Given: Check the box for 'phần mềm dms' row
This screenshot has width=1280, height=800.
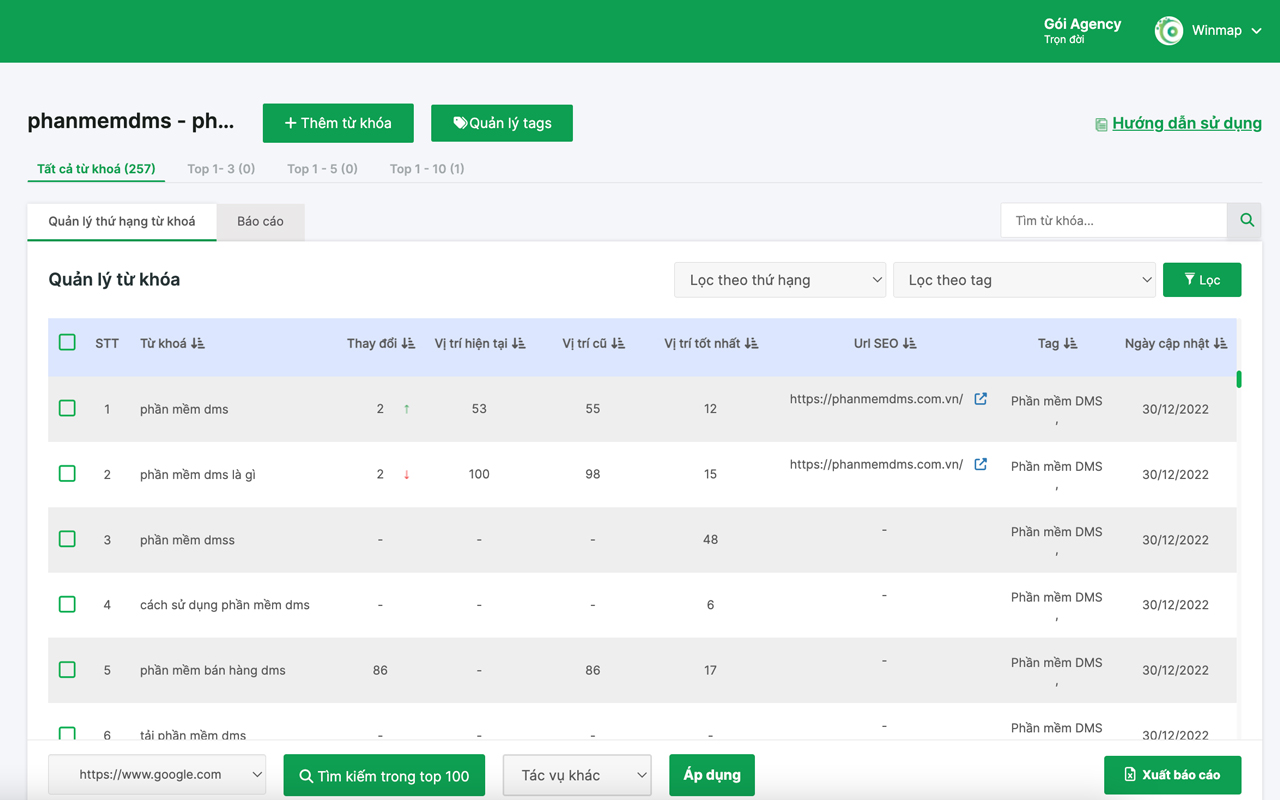Looking at the screenshot, I should pyautogui.click(x=67, y=408).
